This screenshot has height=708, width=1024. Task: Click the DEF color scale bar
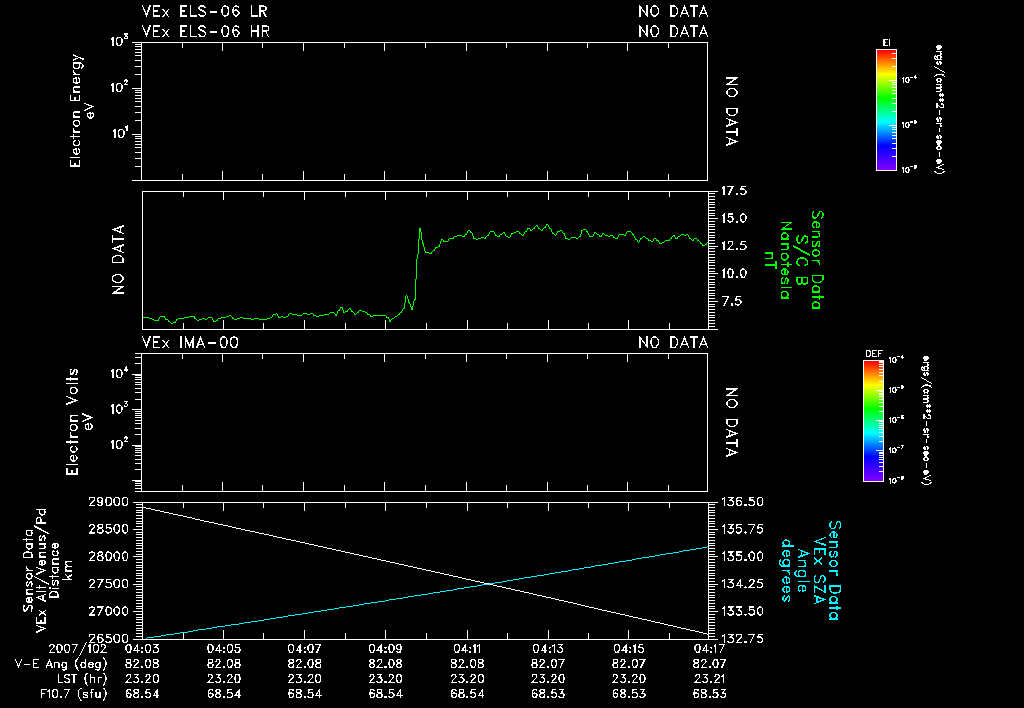(874, 421)
